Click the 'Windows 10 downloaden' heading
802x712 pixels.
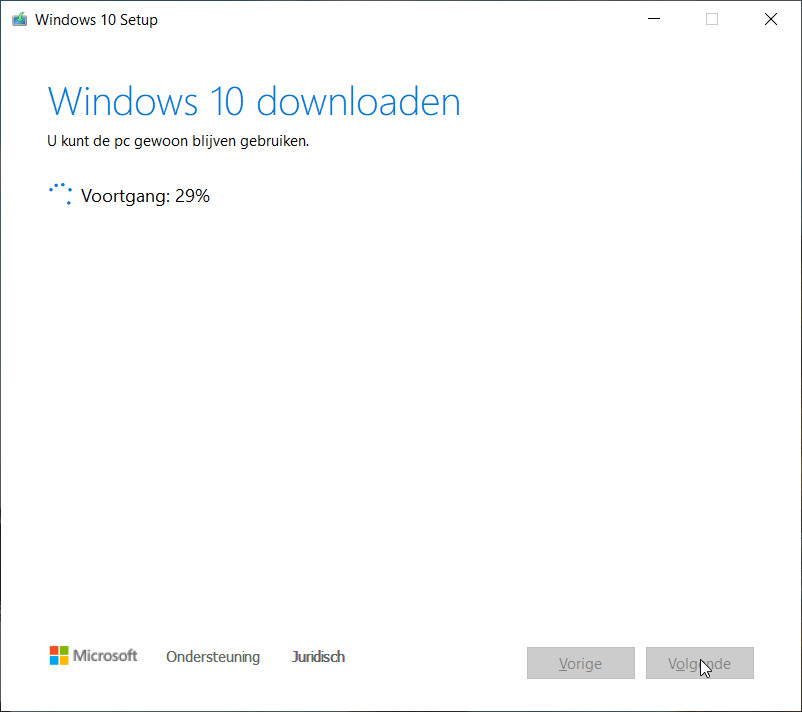pos(254,102)
